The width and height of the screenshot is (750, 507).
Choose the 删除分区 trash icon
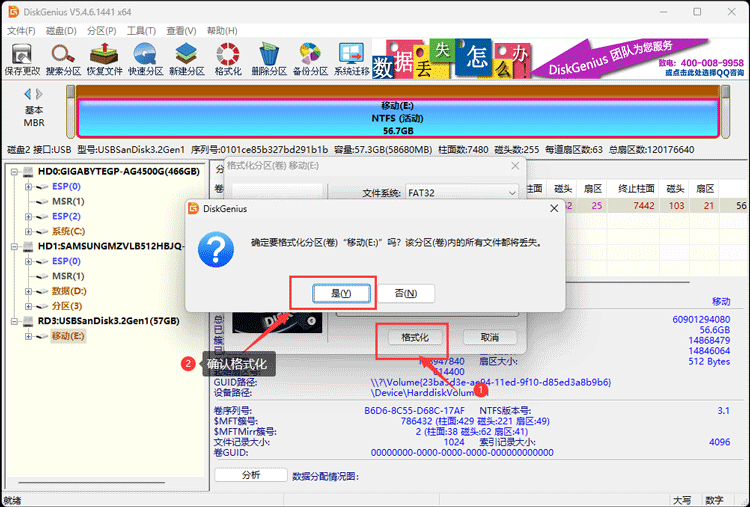pos(269,59)
